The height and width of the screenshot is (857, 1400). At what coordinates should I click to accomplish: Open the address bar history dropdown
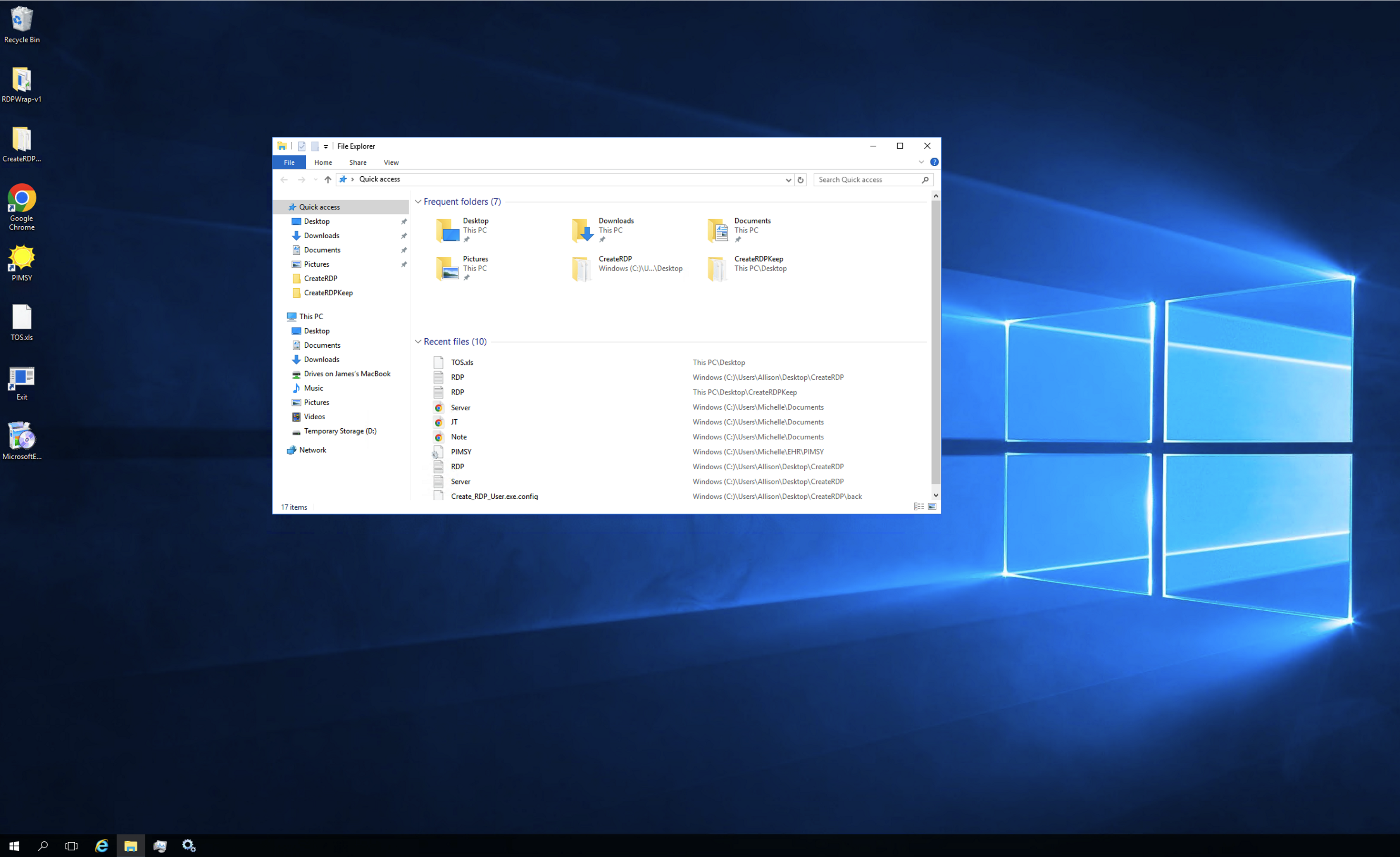coord(788,180)
